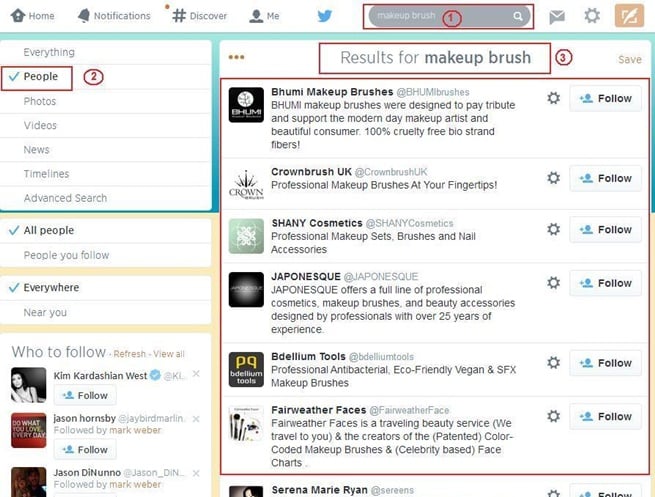Open @JAPONESQUE handle
This screenshot has height=497, width=655.
tap(381, 276)
